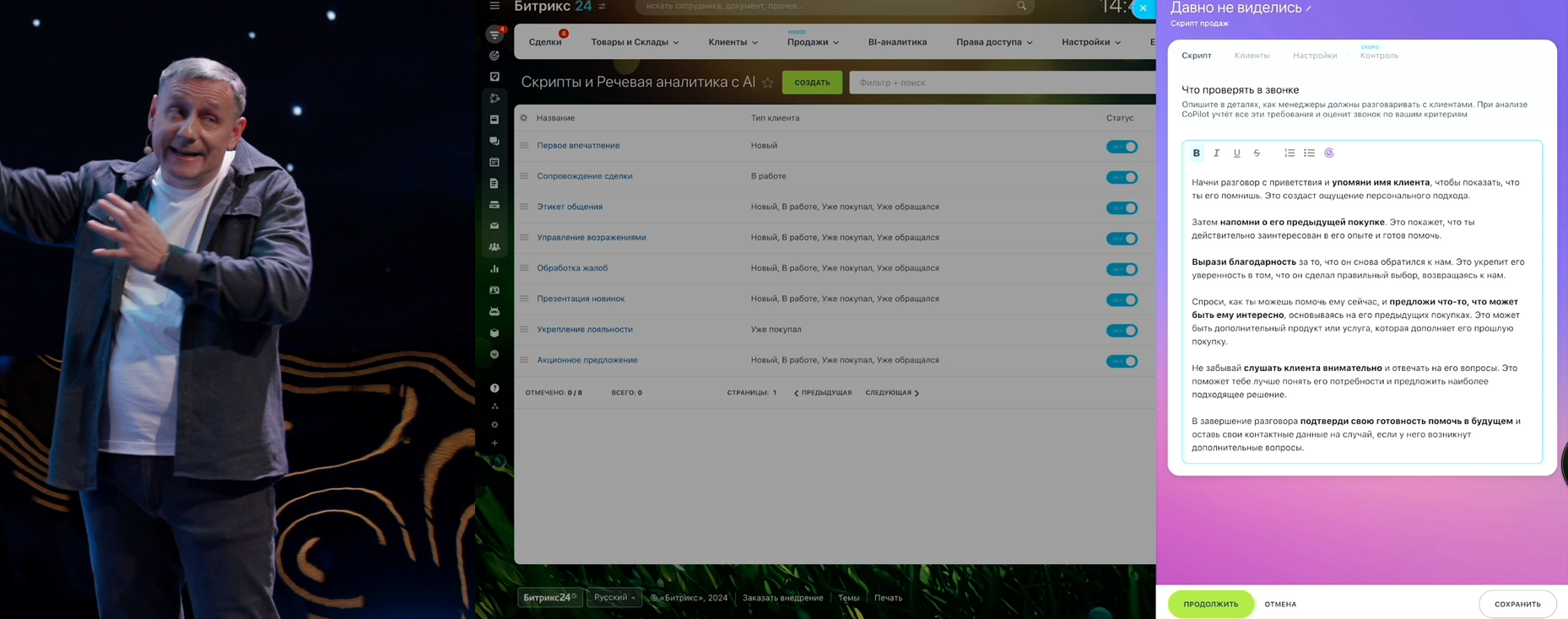Toggle status of 'Акционное предложение' script
The width and height of the screenshot is (1568, 619).
pyautogui.click(x=1122, y=361)
